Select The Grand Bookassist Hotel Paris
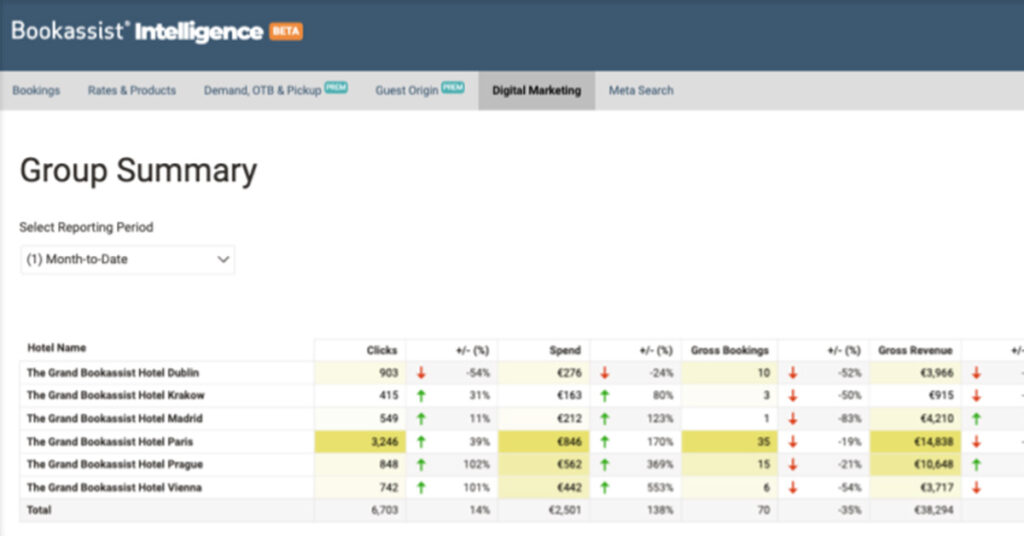Image resolution: width=1024 pixels, height=536 pixels. pyautogui.click(x=110, y=442)
